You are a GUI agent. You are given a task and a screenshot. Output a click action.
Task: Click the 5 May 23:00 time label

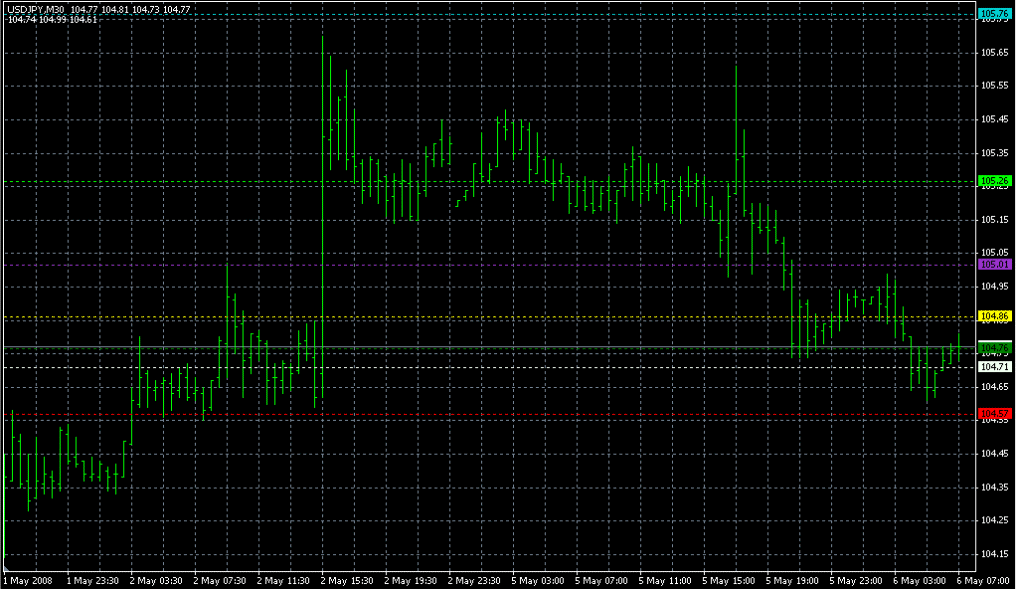(x=857, y=580)
